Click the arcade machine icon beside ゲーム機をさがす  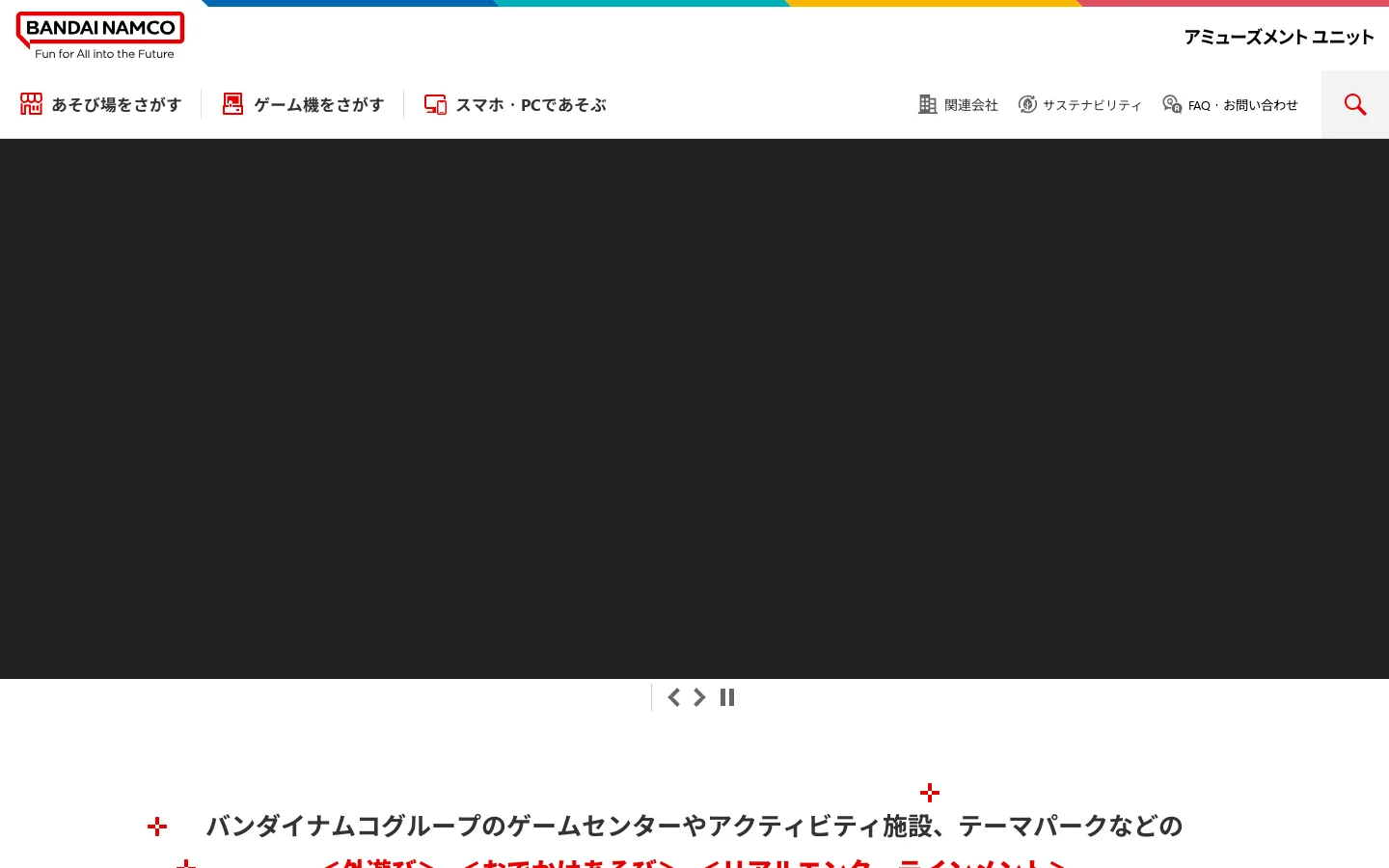coord(232,104)
